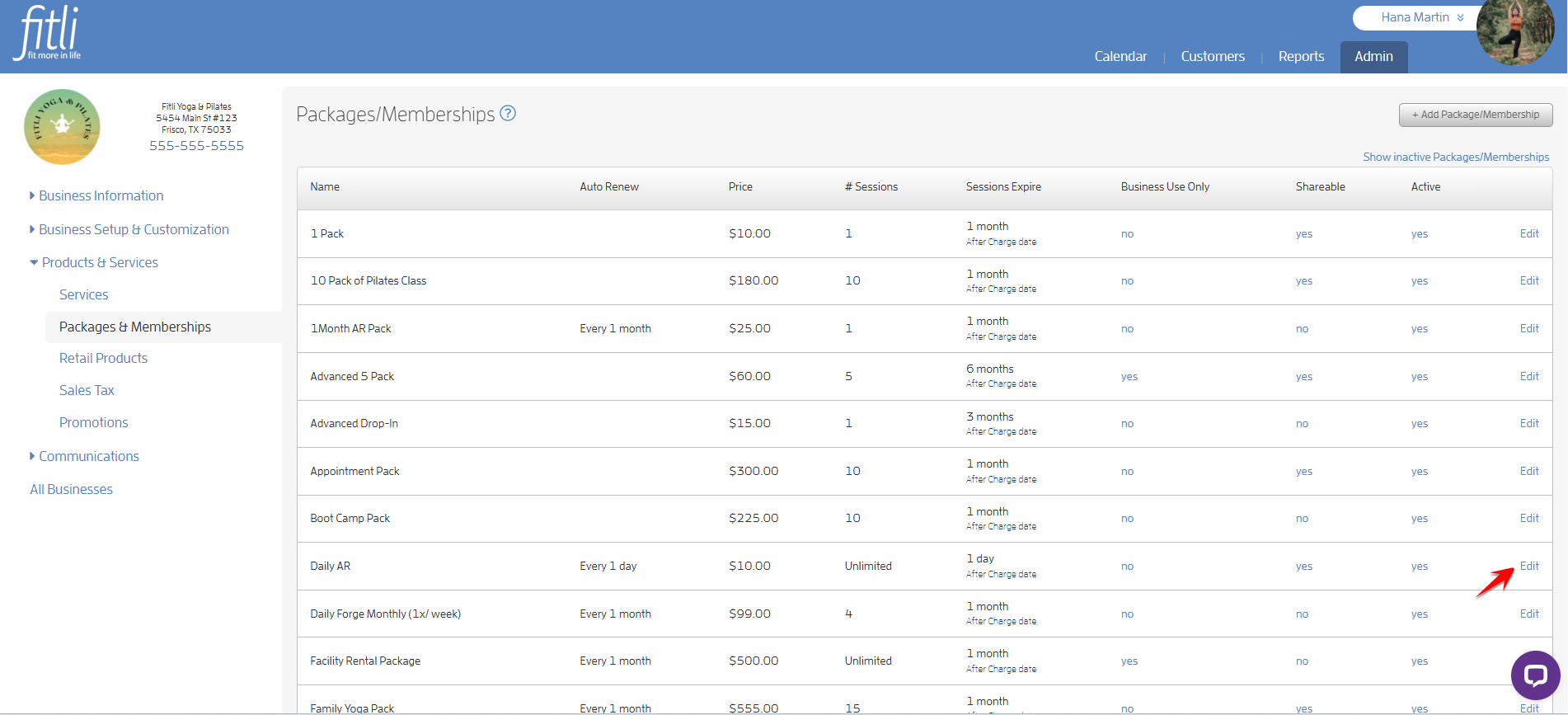Call business phone number 555-555-5555
The height and width of the screenshot is (715, 1568).
196,145
